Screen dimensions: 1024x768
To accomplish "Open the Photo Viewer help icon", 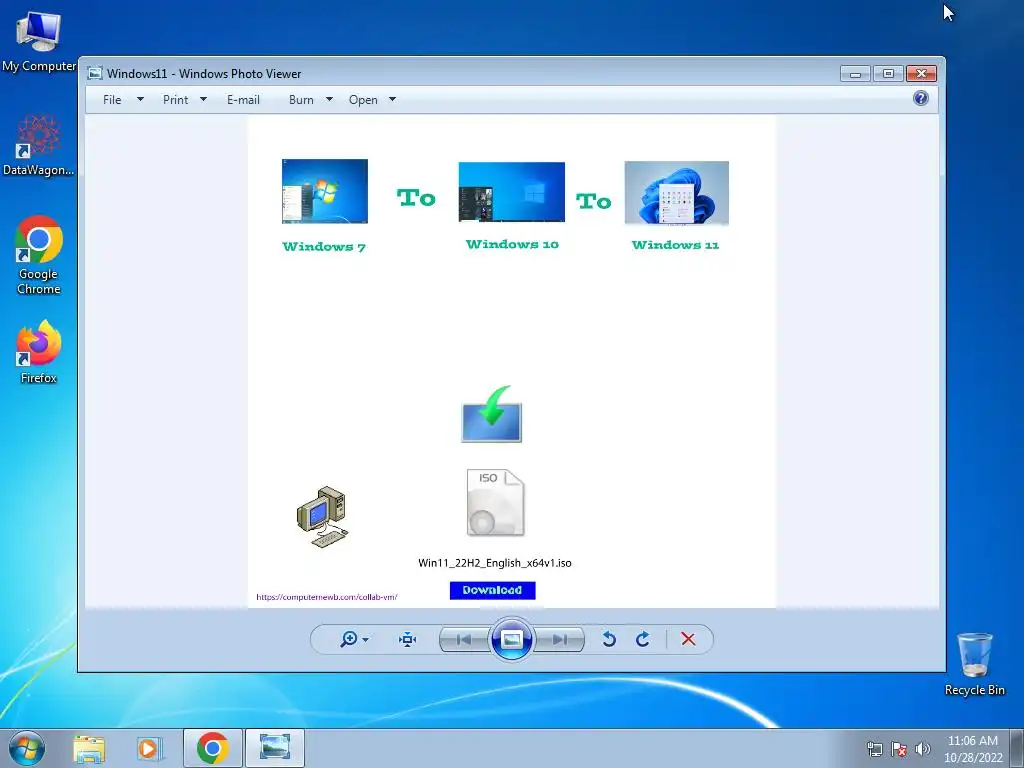I will (x=921, y=98).
